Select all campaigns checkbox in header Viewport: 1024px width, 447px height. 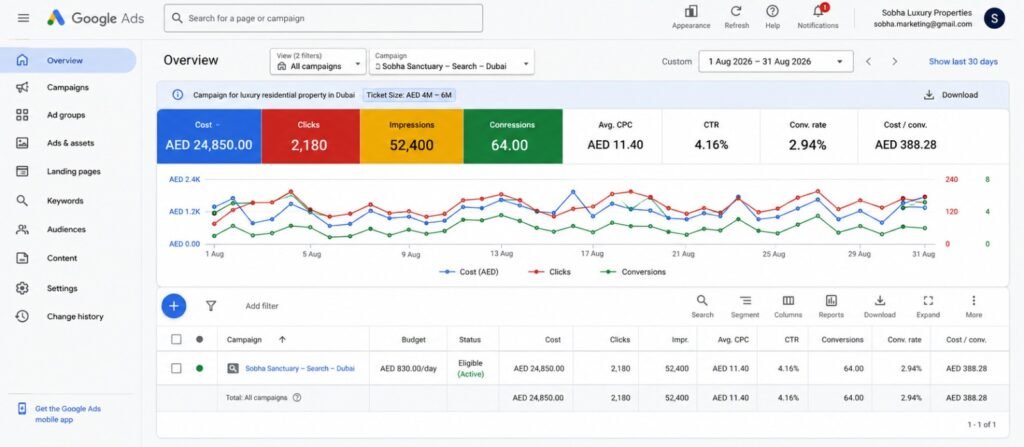pyautogui.click(x=176, y=339)
